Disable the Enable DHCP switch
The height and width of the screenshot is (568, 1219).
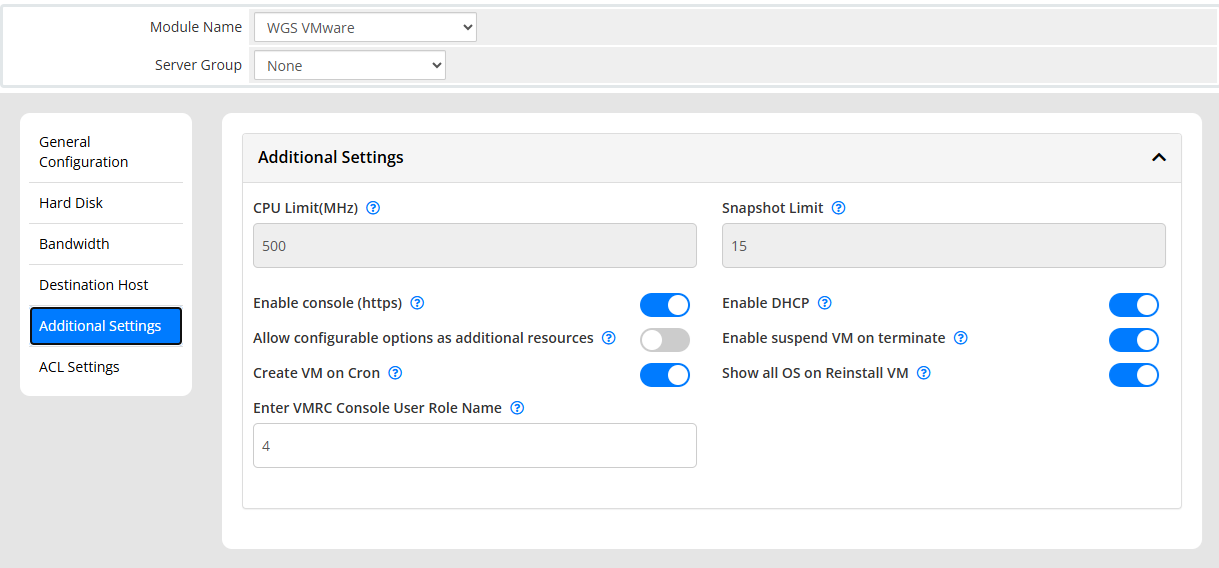[x=1134, y=305]
